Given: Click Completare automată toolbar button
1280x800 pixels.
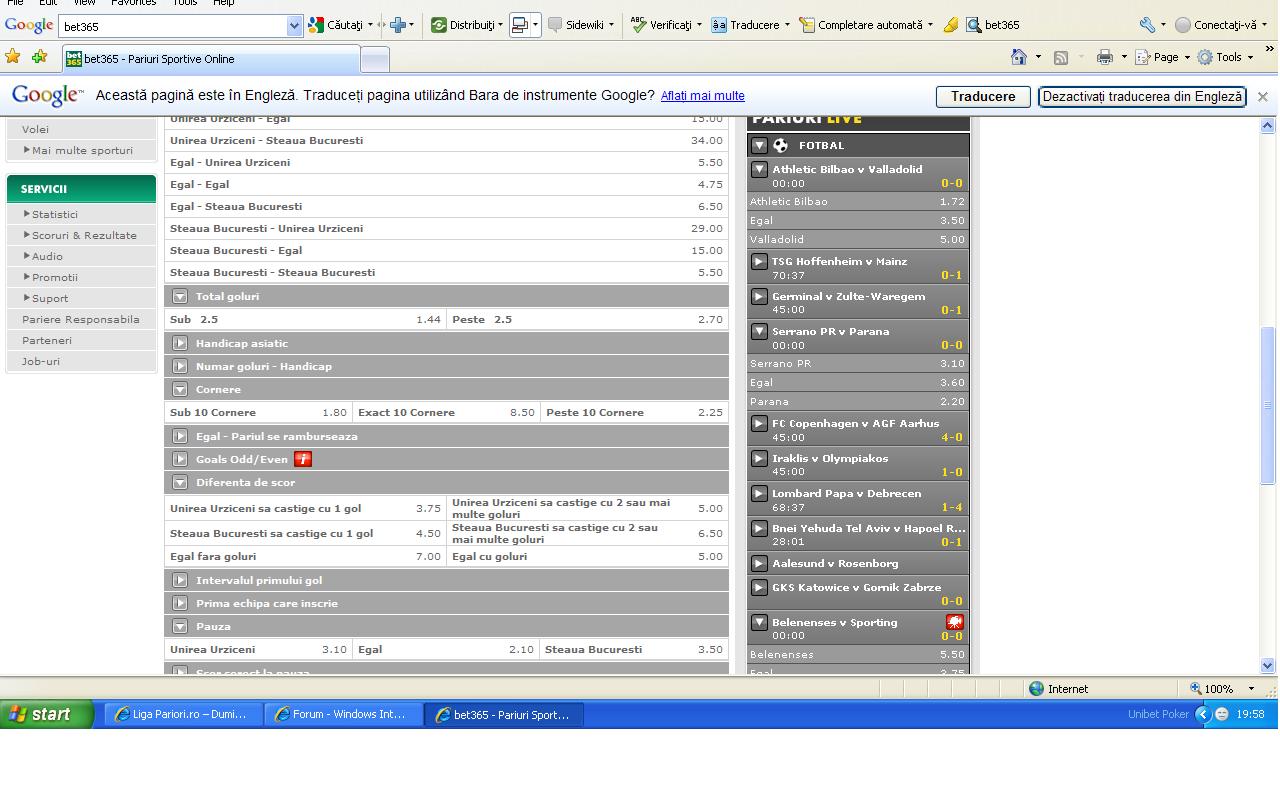Looking at the screenshot, I should [866, 25].
